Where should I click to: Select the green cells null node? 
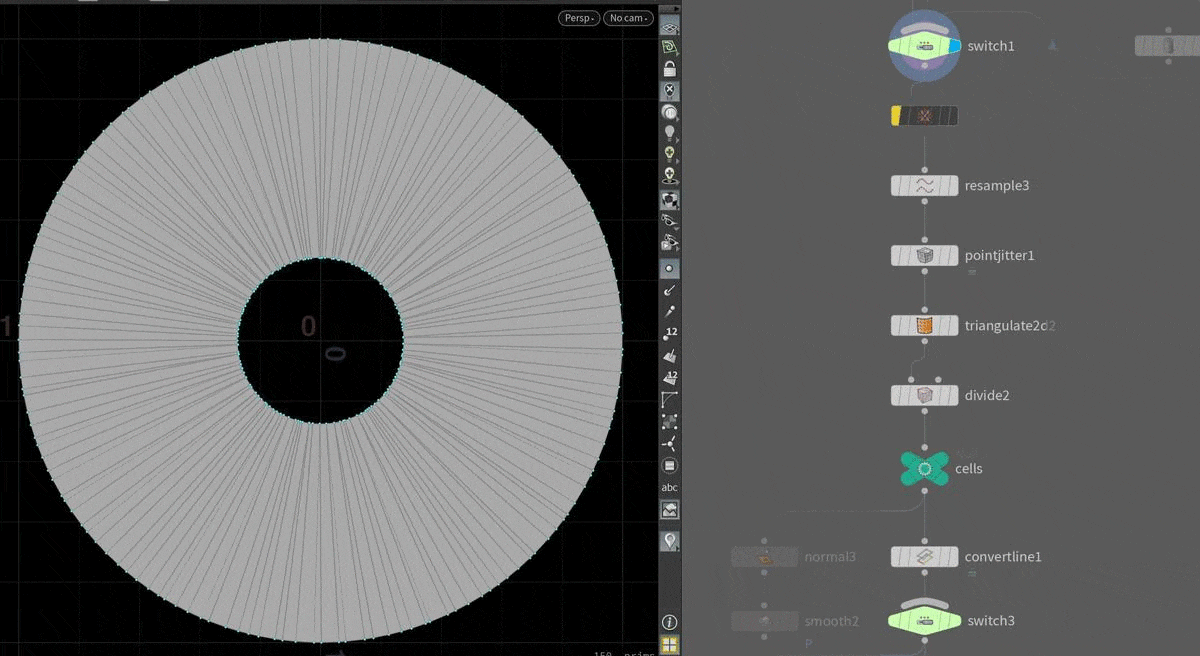pyautogui.click(x=925, y=468)
